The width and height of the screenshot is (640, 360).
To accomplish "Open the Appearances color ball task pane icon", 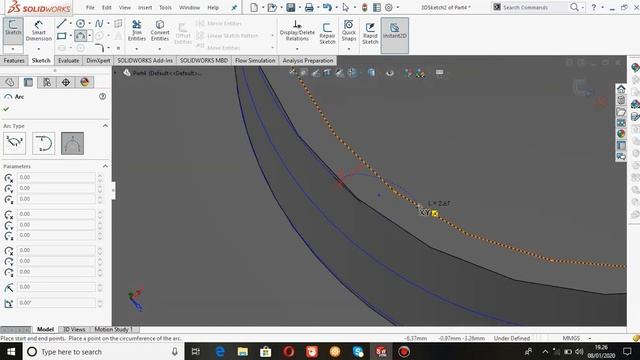I will pos(621,134).
